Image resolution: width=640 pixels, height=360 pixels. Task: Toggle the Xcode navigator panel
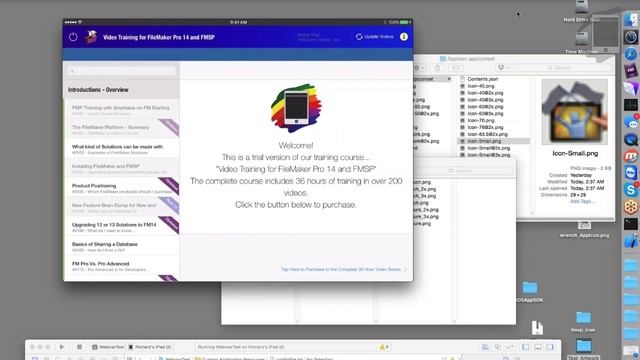point(525,347)
